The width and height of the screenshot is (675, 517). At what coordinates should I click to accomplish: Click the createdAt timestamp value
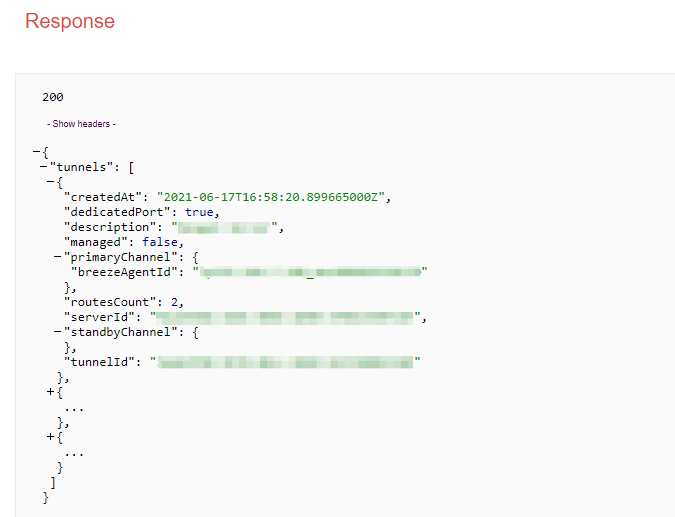pos(272,196)
